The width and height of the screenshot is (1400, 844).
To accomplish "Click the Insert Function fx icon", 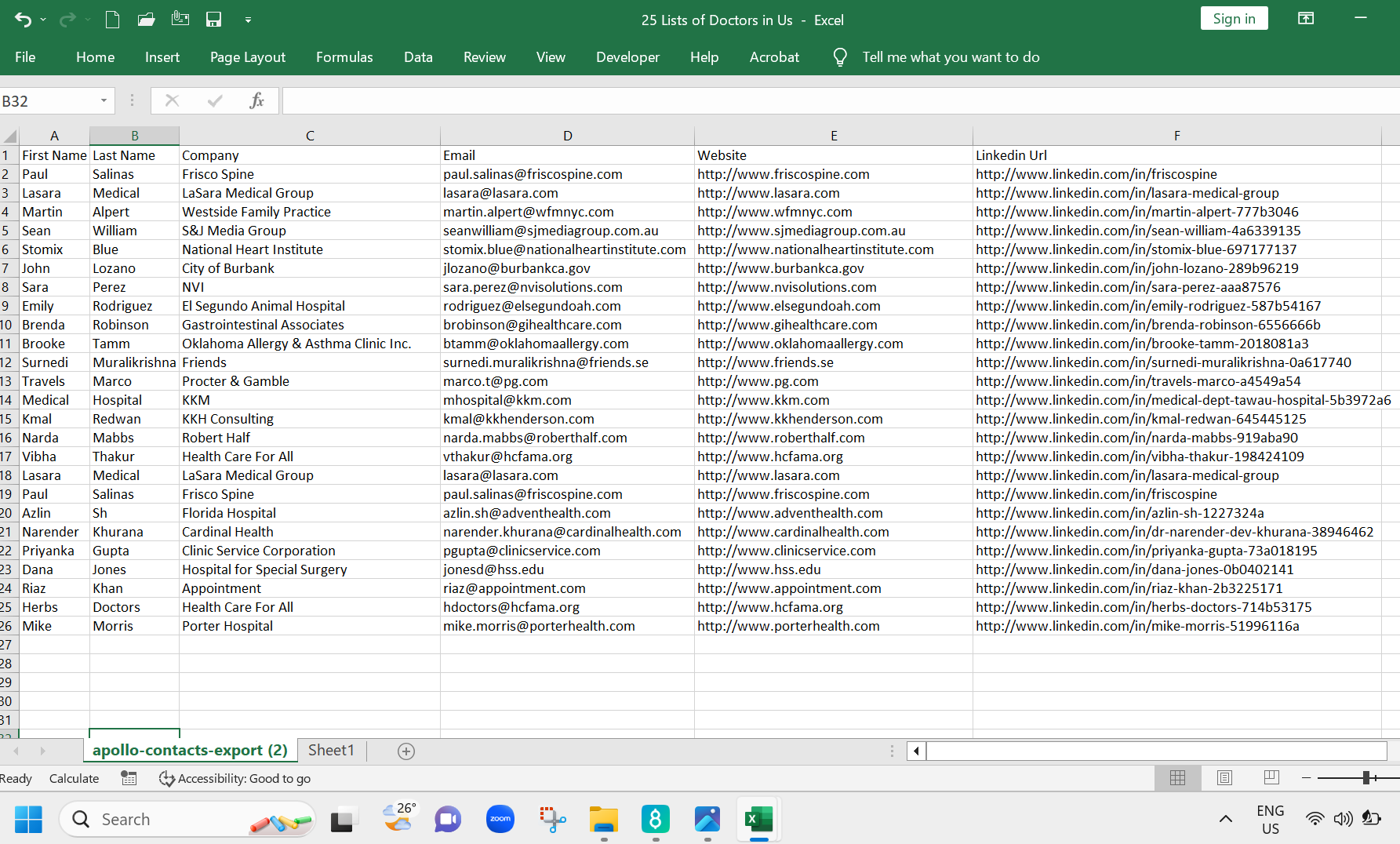I will [x=256, y=100].
